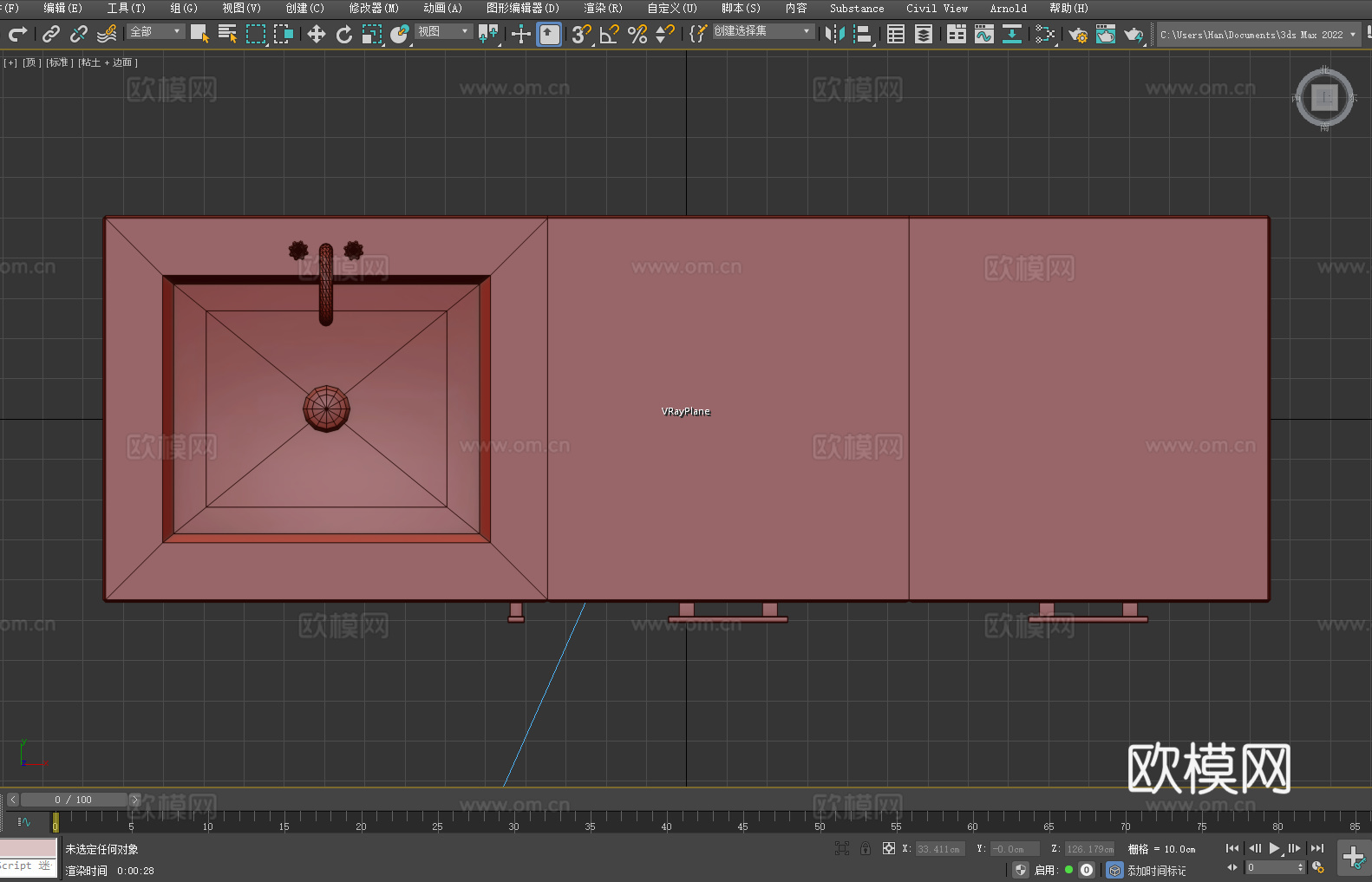
Task: Open the Civil View menu
Action: 937,9
